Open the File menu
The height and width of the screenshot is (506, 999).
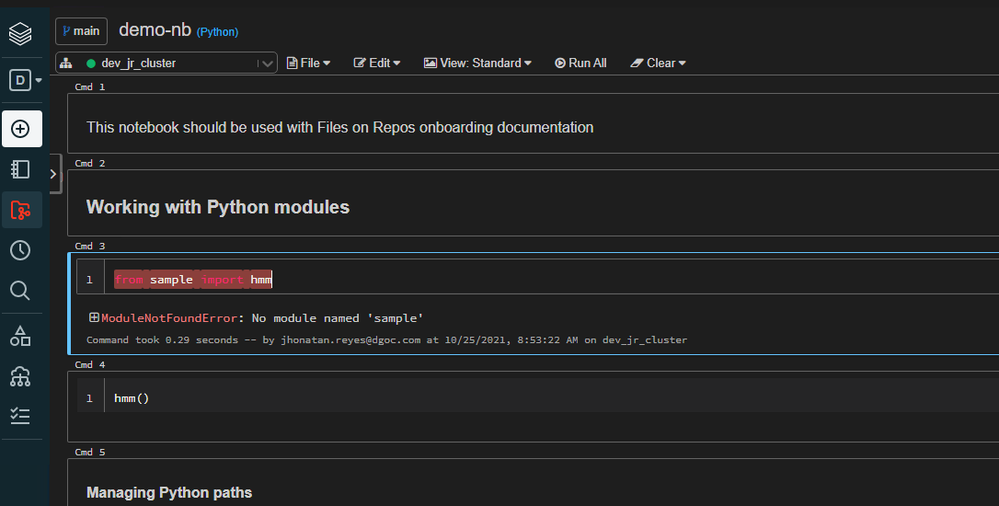309,63
